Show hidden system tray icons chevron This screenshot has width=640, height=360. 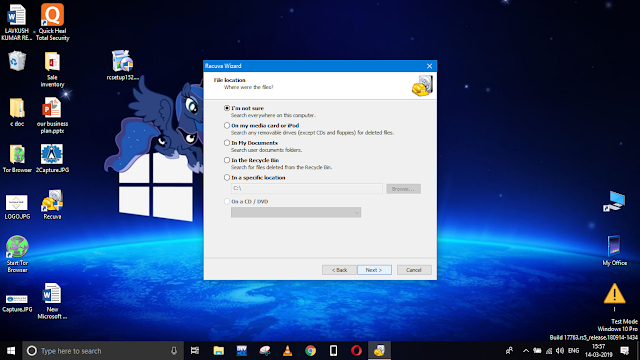(526, 351)
